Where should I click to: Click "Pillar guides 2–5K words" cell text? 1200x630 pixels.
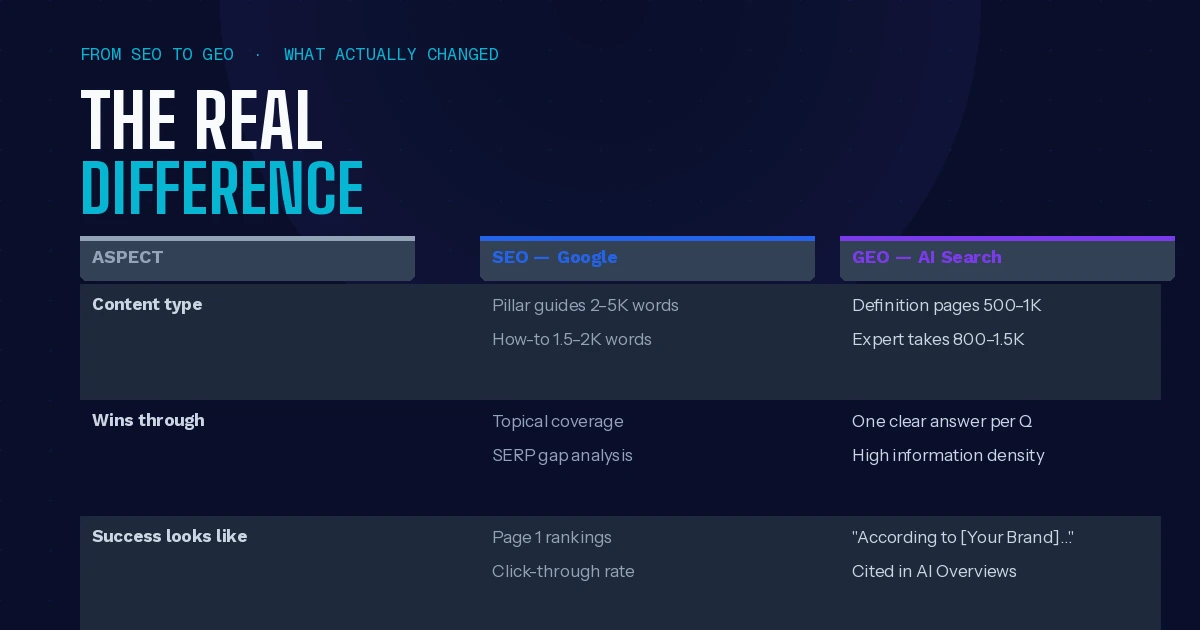(585, 306)
